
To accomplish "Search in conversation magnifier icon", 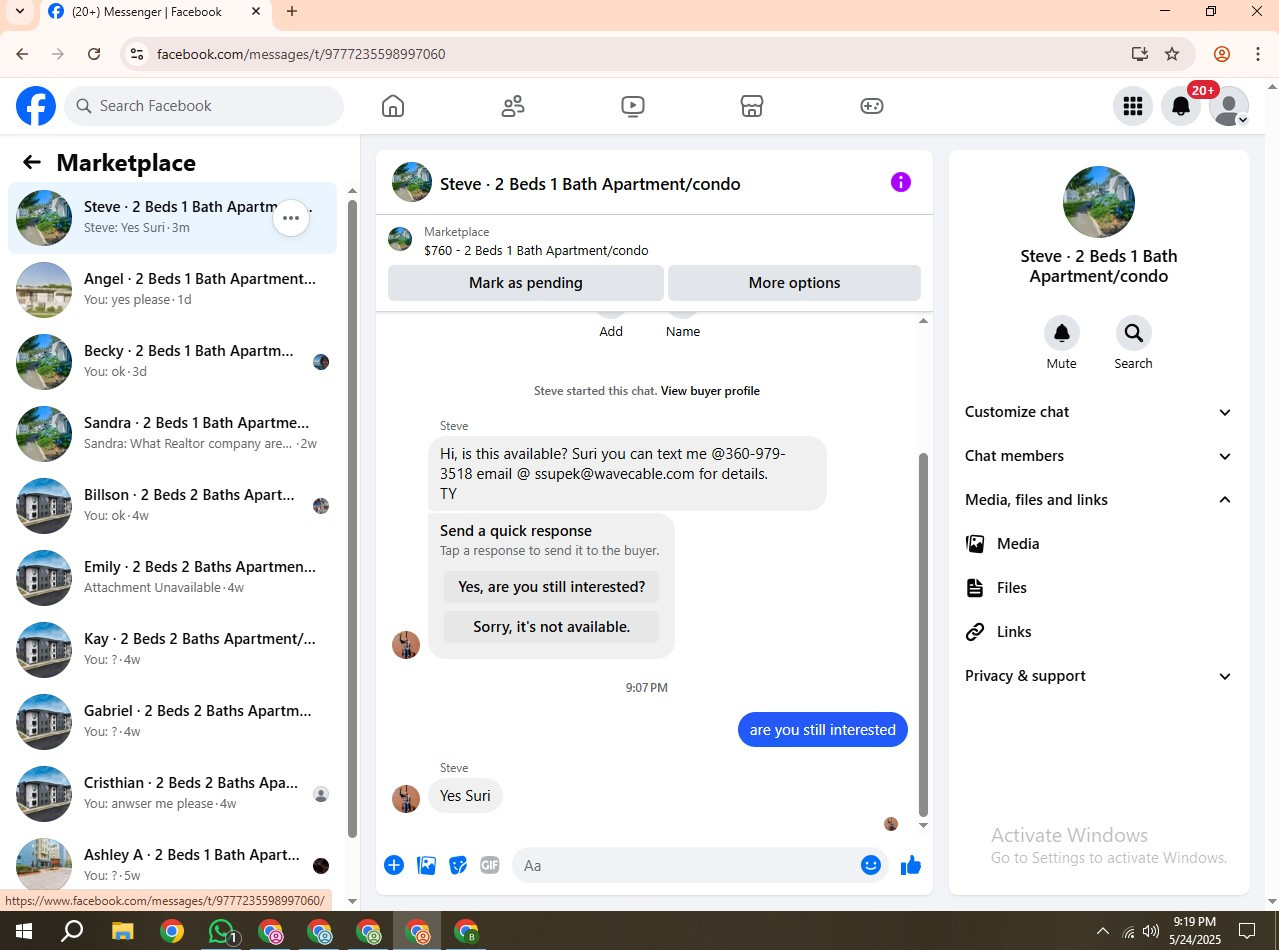I will (1133, 333).
